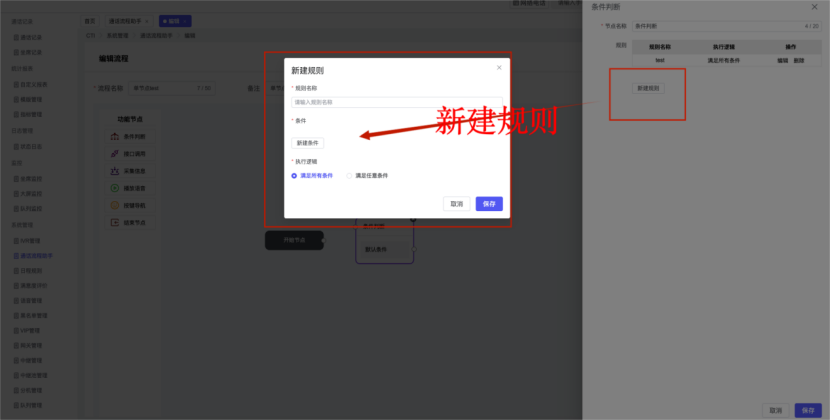This screenshot has width=830, height=420.
Task: Click 编辑 link for the test rule
Action: (x=783, y=60)
